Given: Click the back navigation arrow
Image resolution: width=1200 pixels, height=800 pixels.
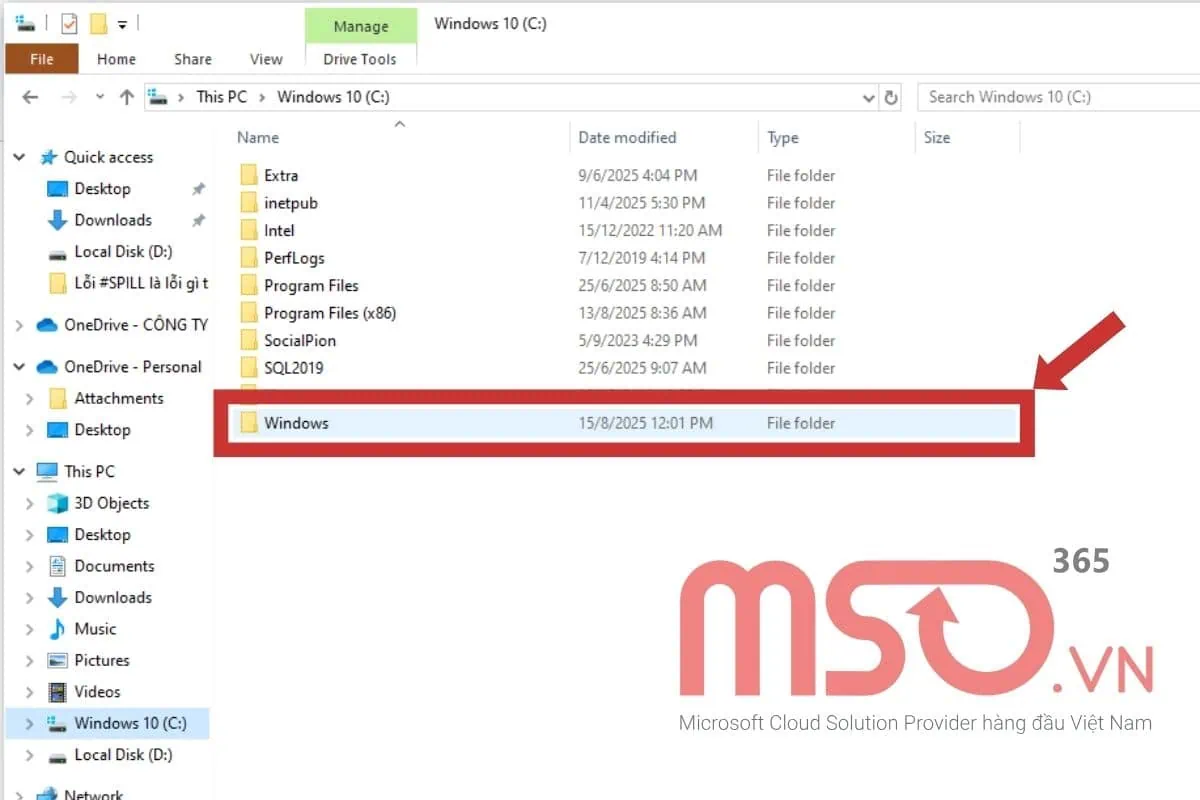Looking at the screenshot, I should coord(30,96).
